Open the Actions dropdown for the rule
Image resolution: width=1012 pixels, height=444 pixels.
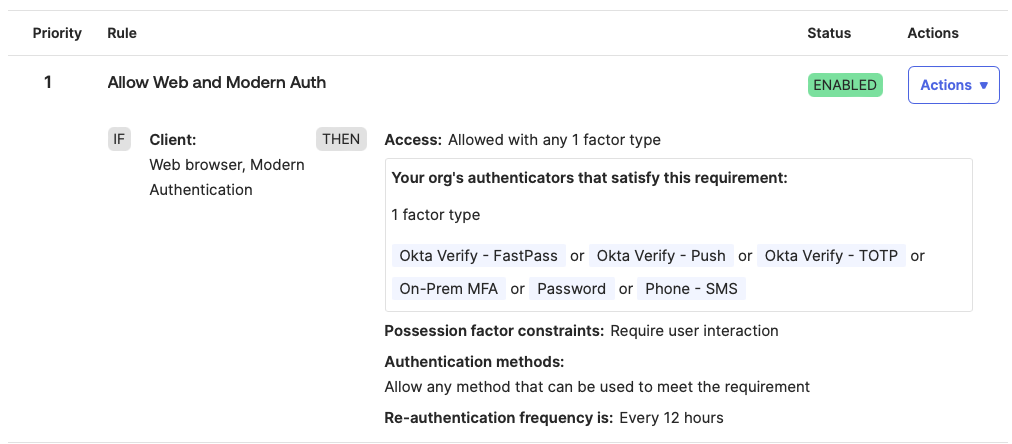(953, 85)
